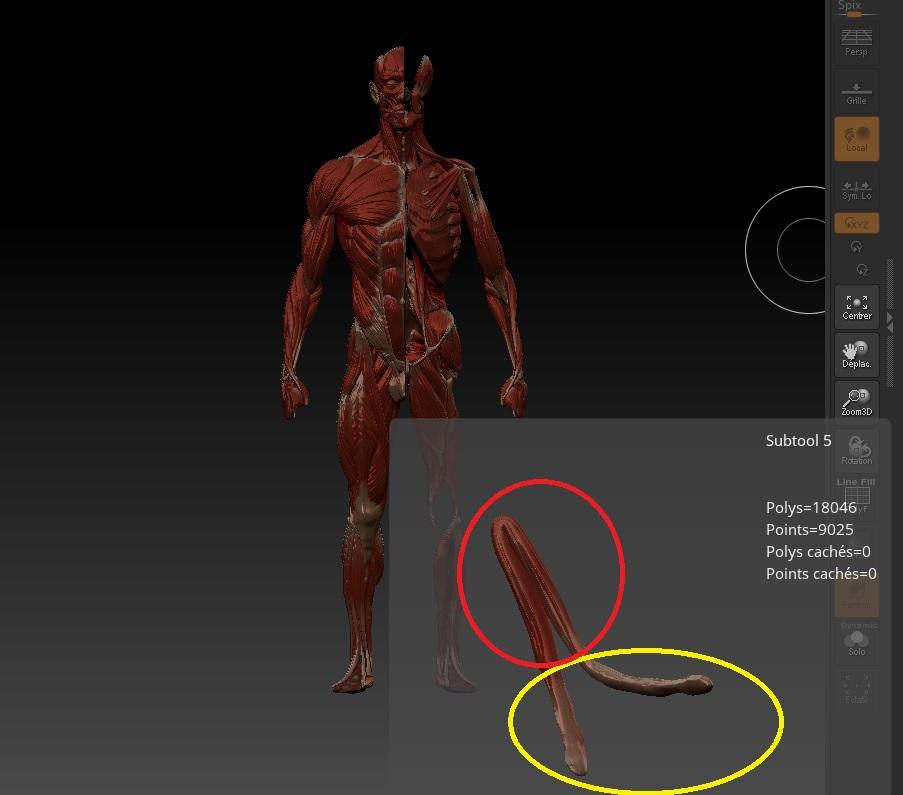The image size is (903, 795).
Task: Toggle XYZ rotation mode button
Action: [x=856, y=223]
